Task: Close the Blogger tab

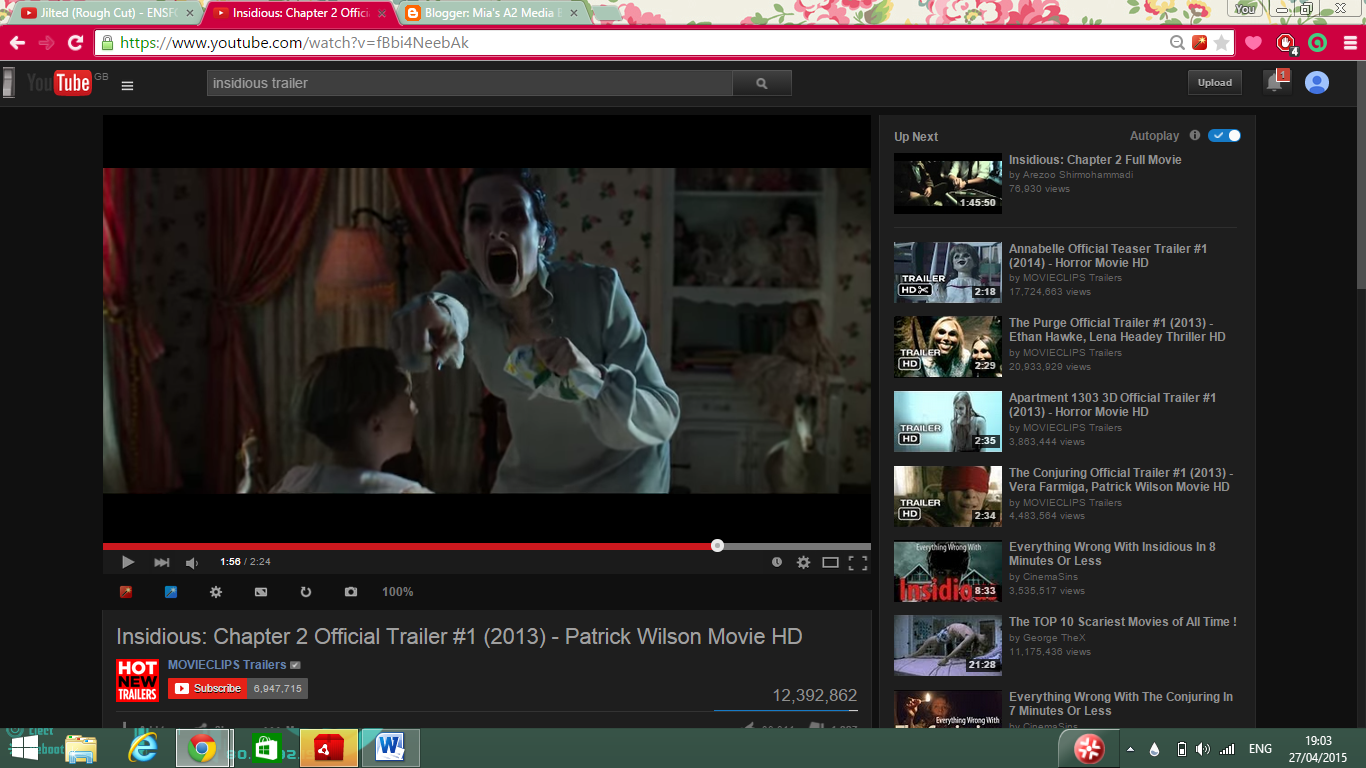Action: coord(574,13)
